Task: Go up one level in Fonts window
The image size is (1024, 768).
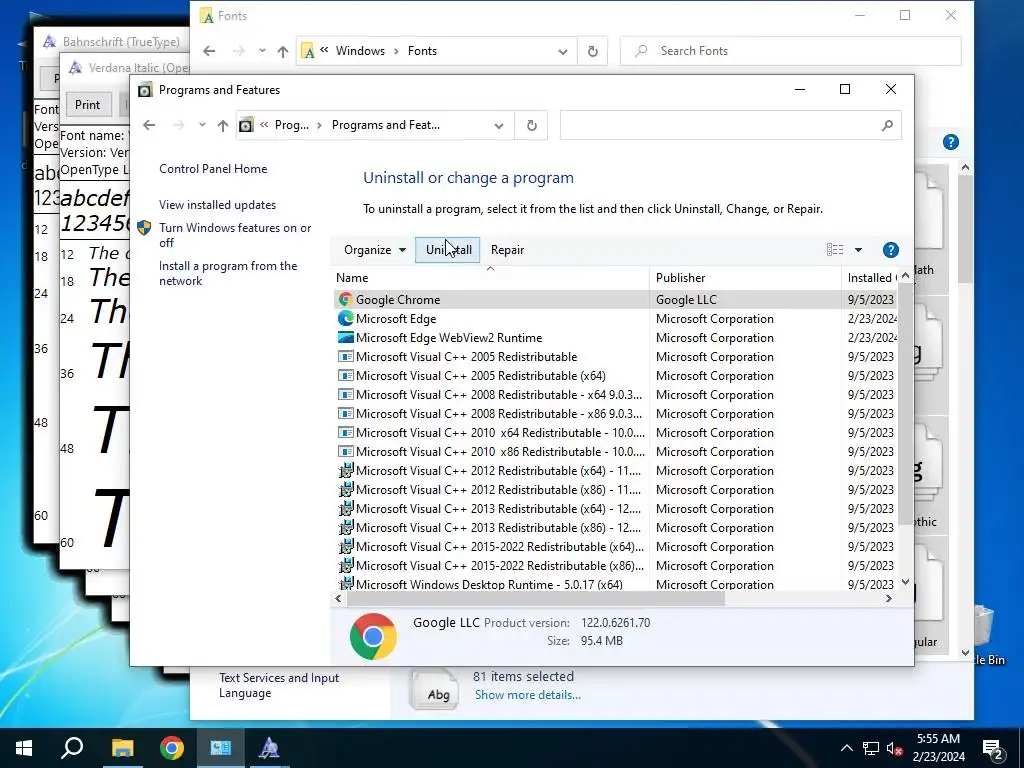Action: [282, 51]
